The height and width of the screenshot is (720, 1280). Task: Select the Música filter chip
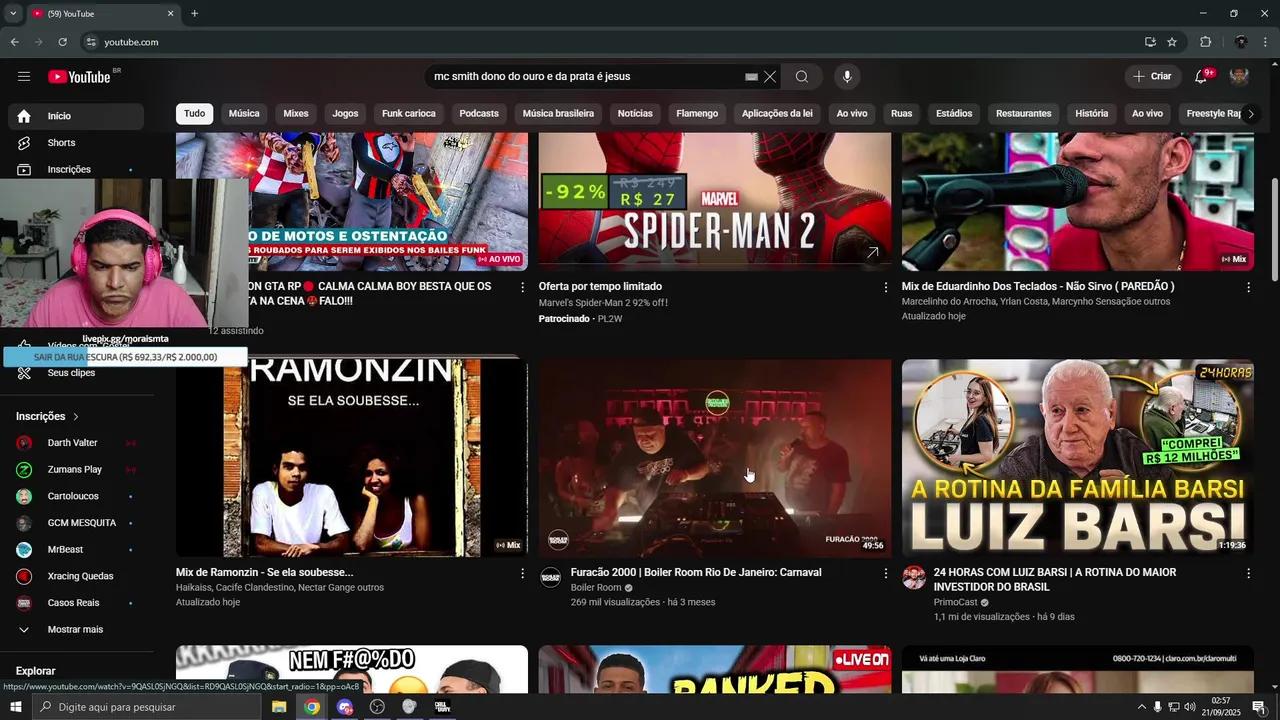coord(244,114)
